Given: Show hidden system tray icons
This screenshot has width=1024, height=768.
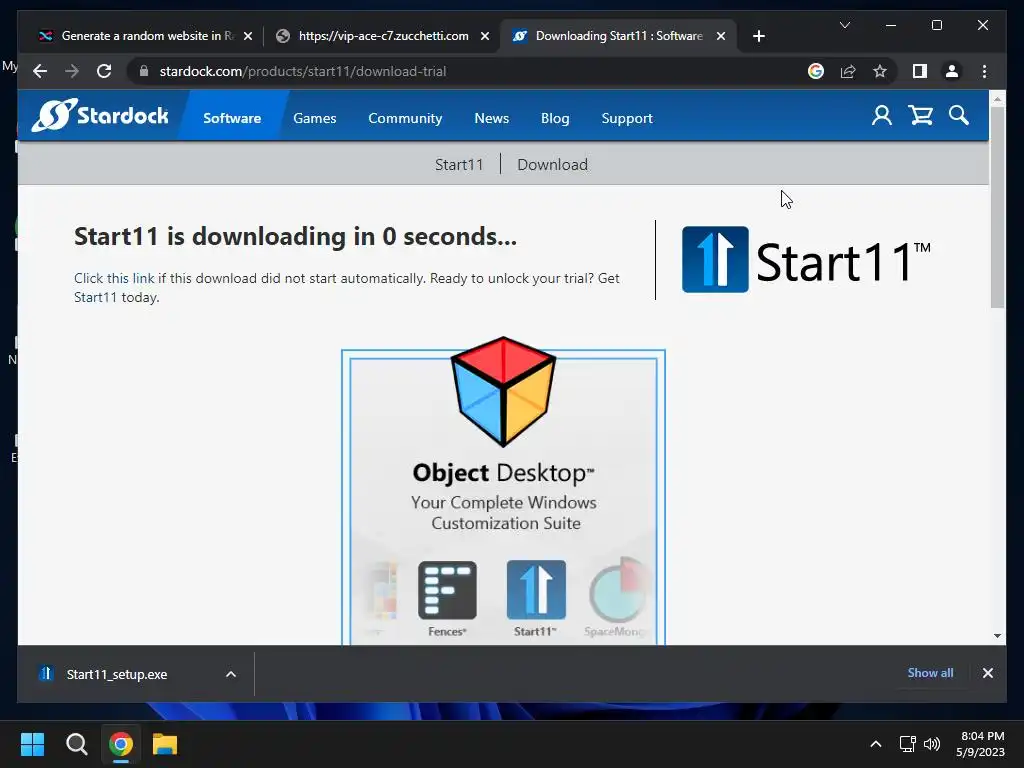Looking at the screenshot, I should click(876, 744).
